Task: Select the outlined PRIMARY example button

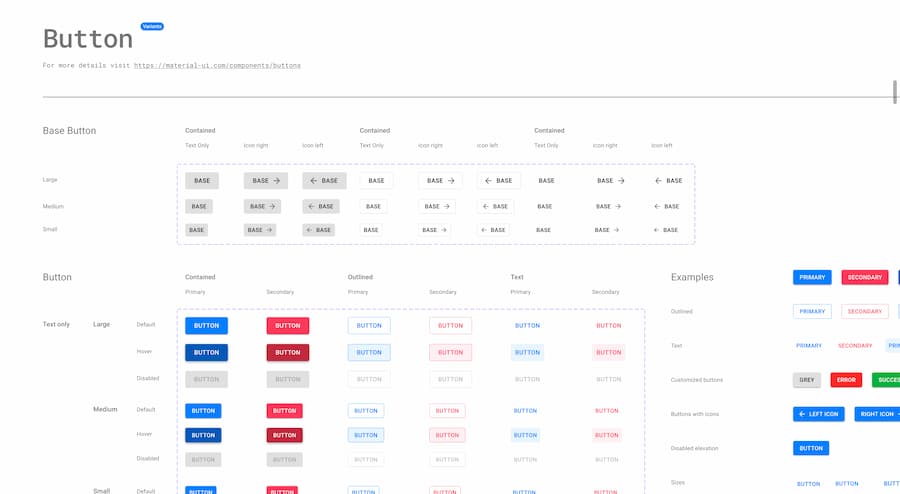Action: [812, 311]
